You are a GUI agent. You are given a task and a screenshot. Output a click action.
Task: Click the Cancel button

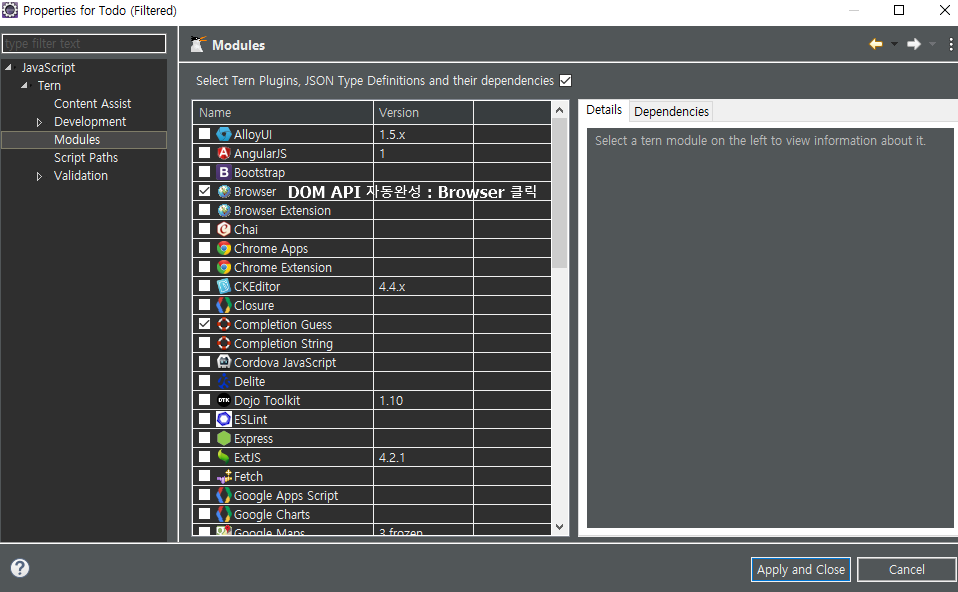[x=906, y=569]
